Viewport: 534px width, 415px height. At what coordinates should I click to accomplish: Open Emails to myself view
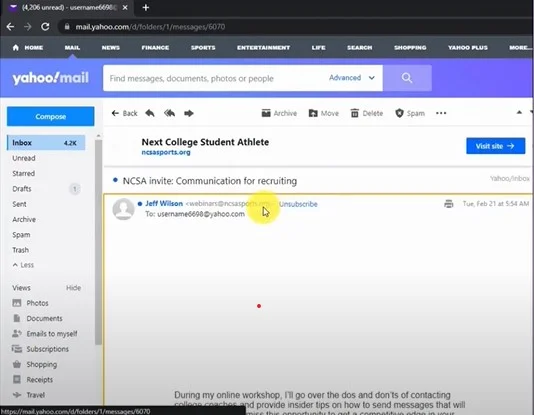click(45, 334)
